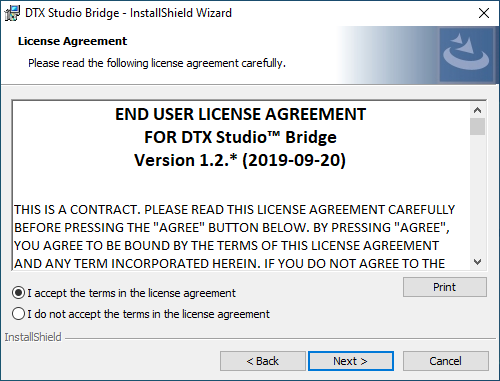Screen dimensions: 500x381
Task: Click the installer icon in the title bar
Action: 12,13
